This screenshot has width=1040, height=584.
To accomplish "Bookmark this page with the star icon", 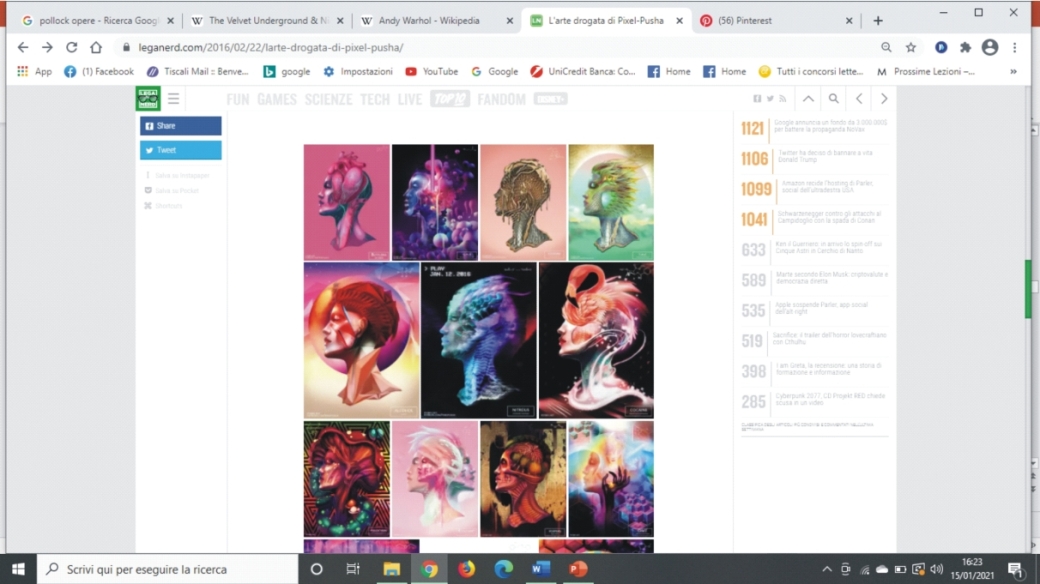I will pyautogui.click(x=911, y=47).
